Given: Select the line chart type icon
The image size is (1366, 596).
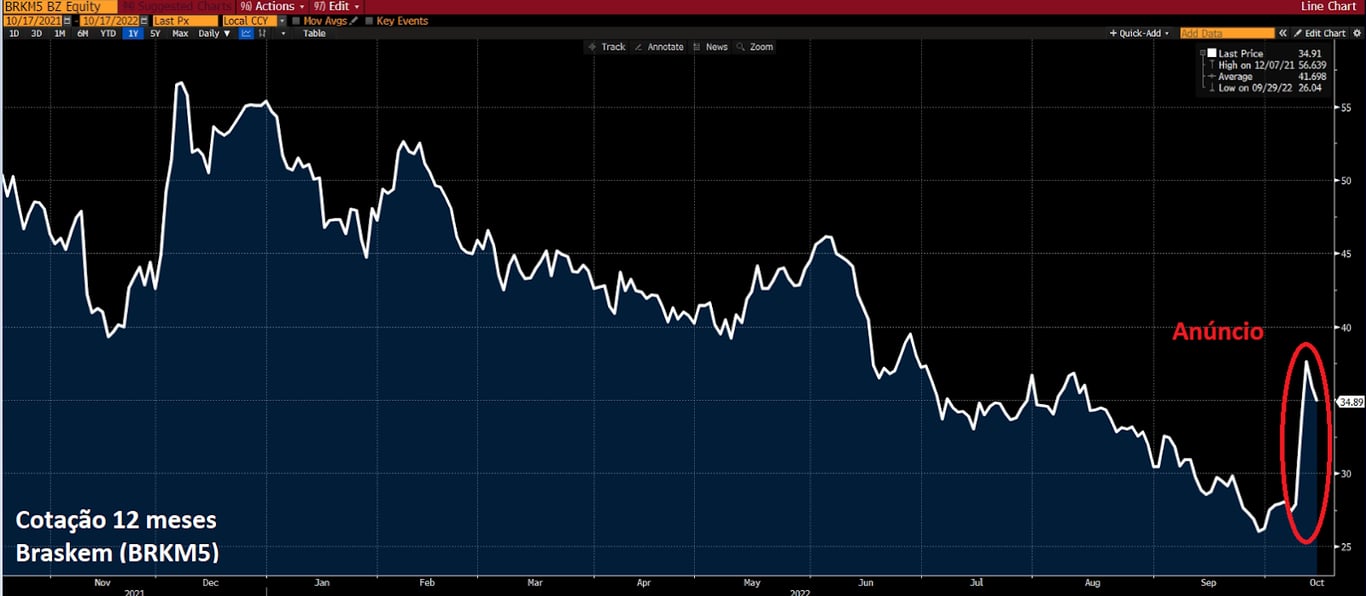Looking at the screenshot, I should tap(247, 33).
